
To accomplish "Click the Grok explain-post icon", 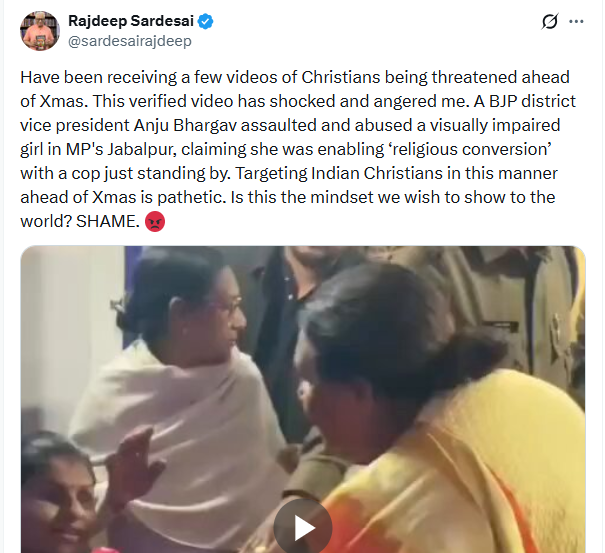I will pos(549,21).
